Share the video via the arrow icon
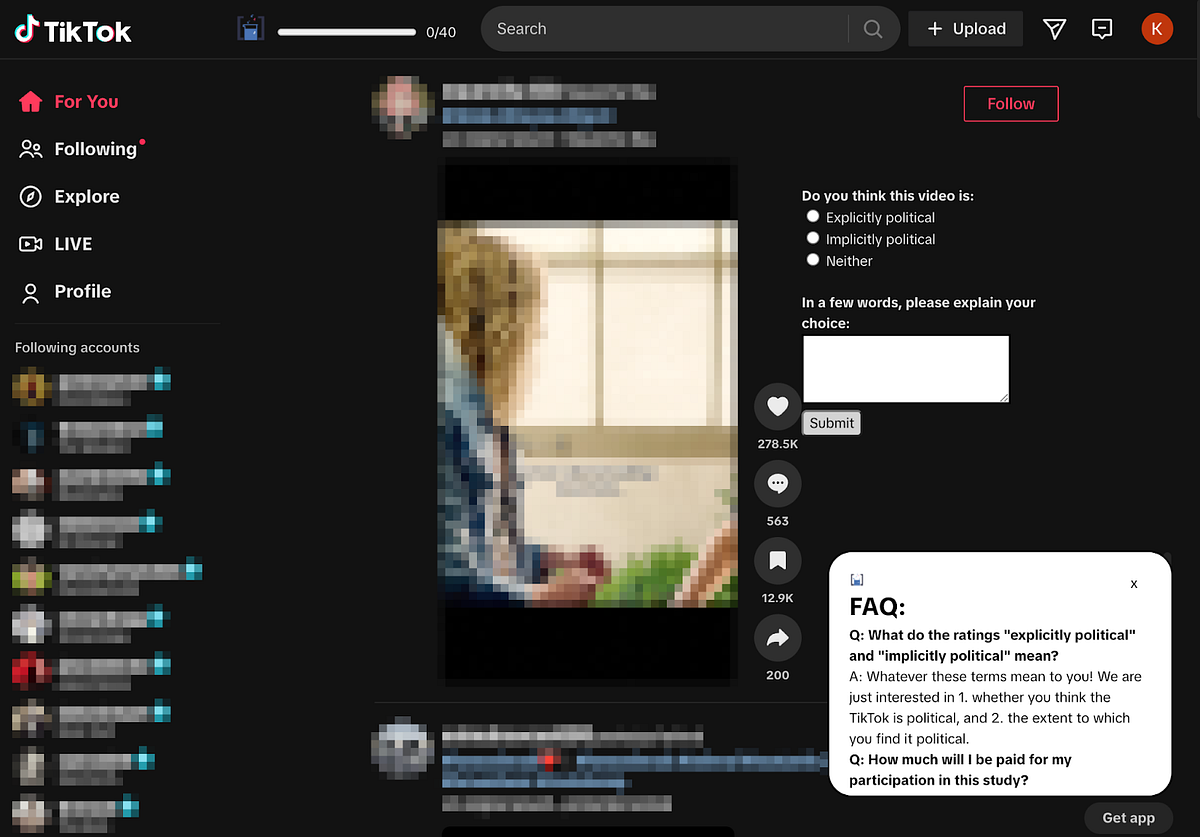 click(777, 638)
